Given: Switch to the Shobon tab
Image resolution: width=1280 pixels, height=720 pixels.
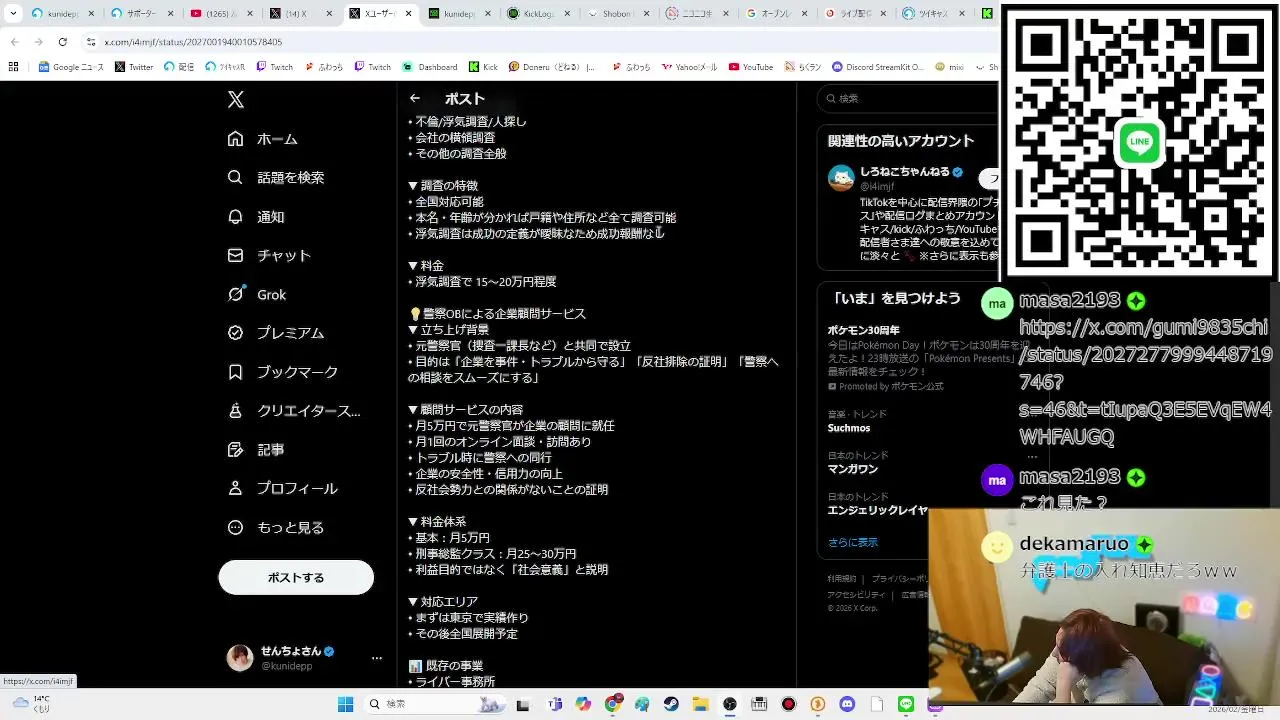Looking at the screenshot, I should [618, 13].
